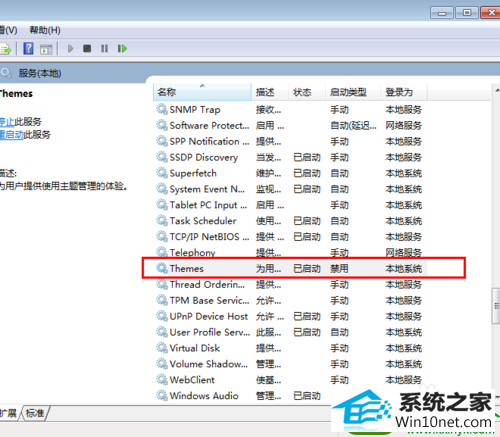Sort by the 描述 column header
500x437 pixels.
click(x=270, y=92)
